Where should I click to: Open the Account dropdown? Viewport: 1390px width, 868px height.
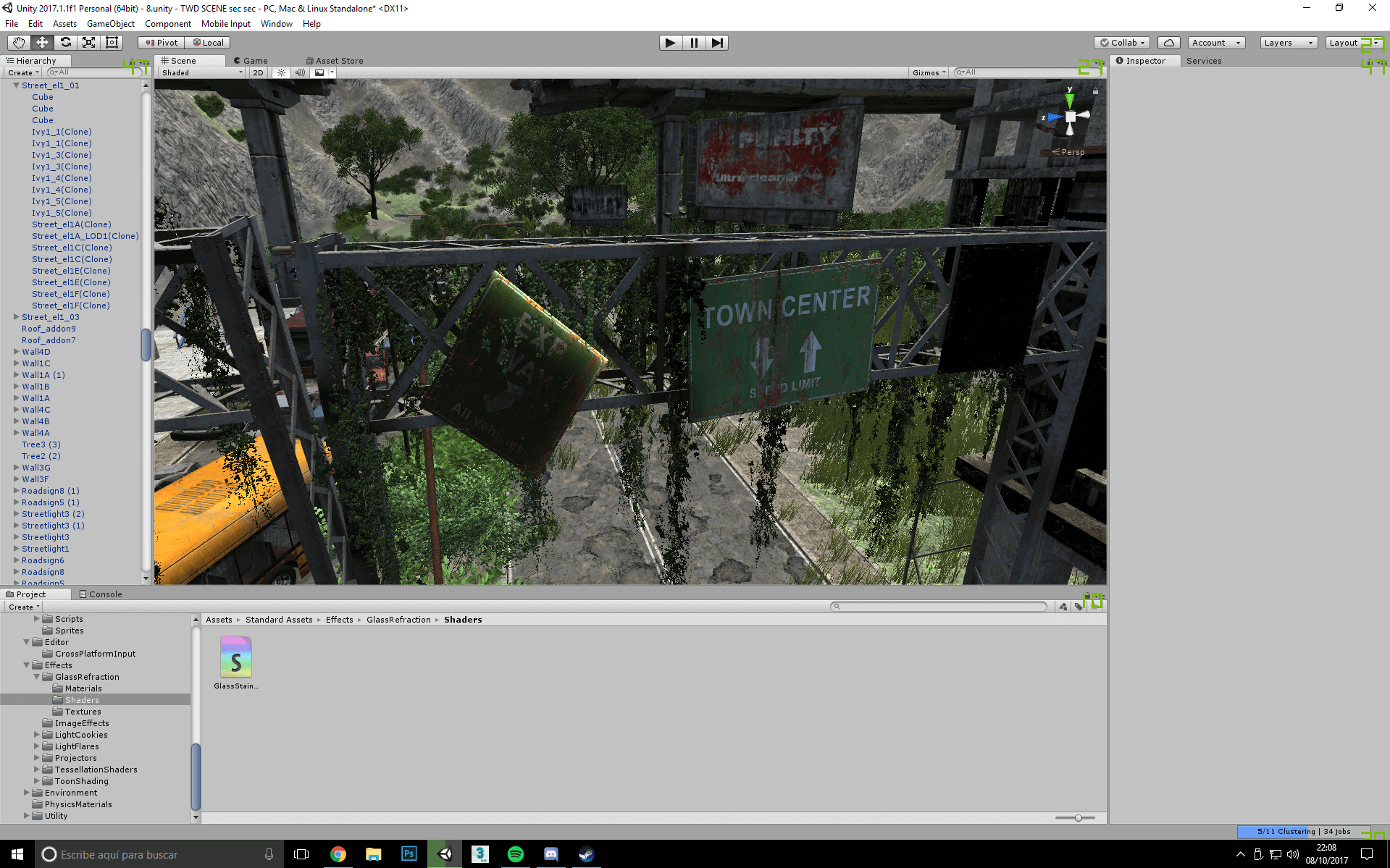(x=1216, y=43)
